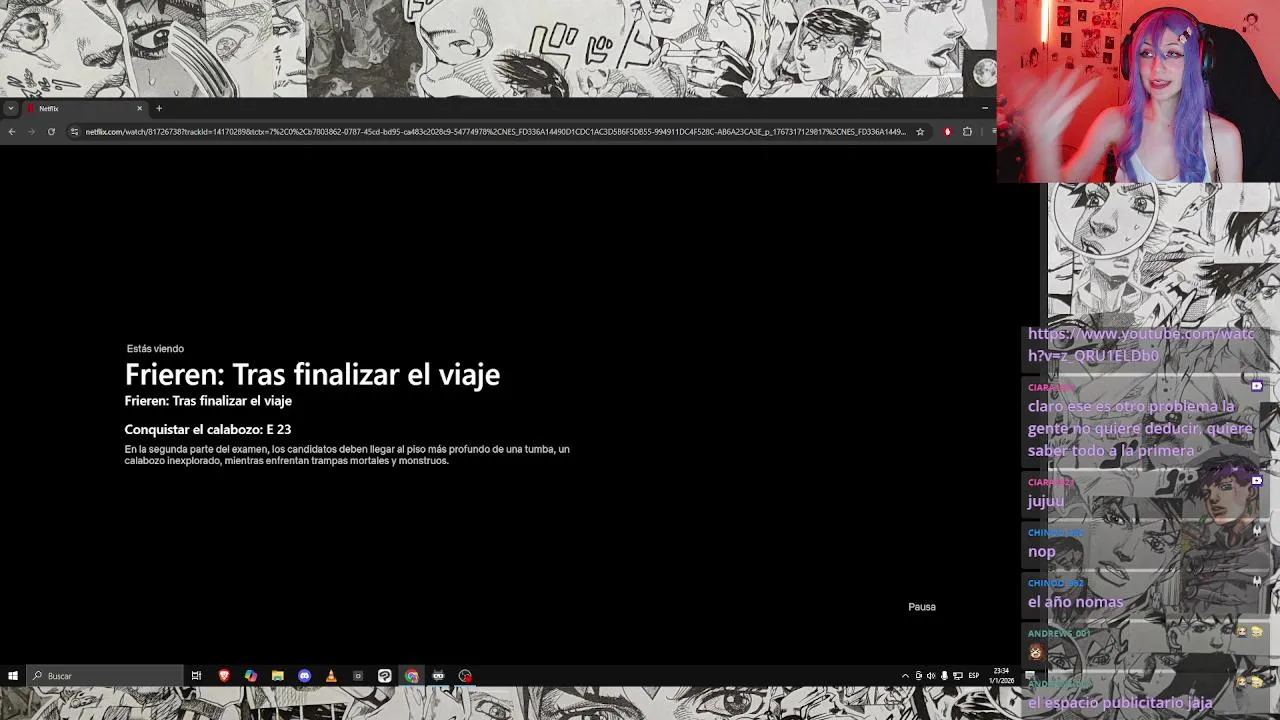Go back in browser history
The image size is (1280, 720).
coord(12,131)
